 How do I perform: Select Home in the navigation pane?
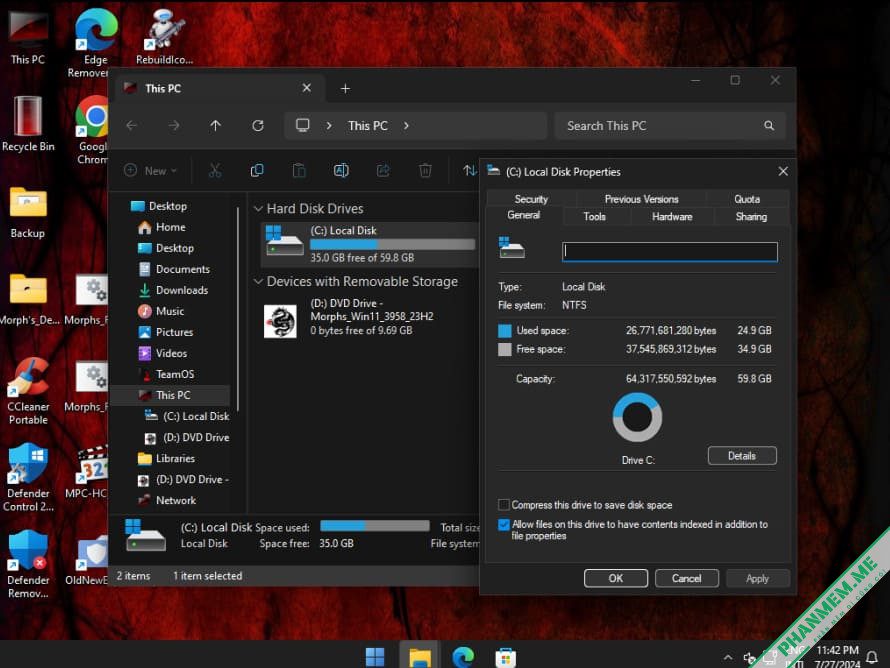click(171, 227)
